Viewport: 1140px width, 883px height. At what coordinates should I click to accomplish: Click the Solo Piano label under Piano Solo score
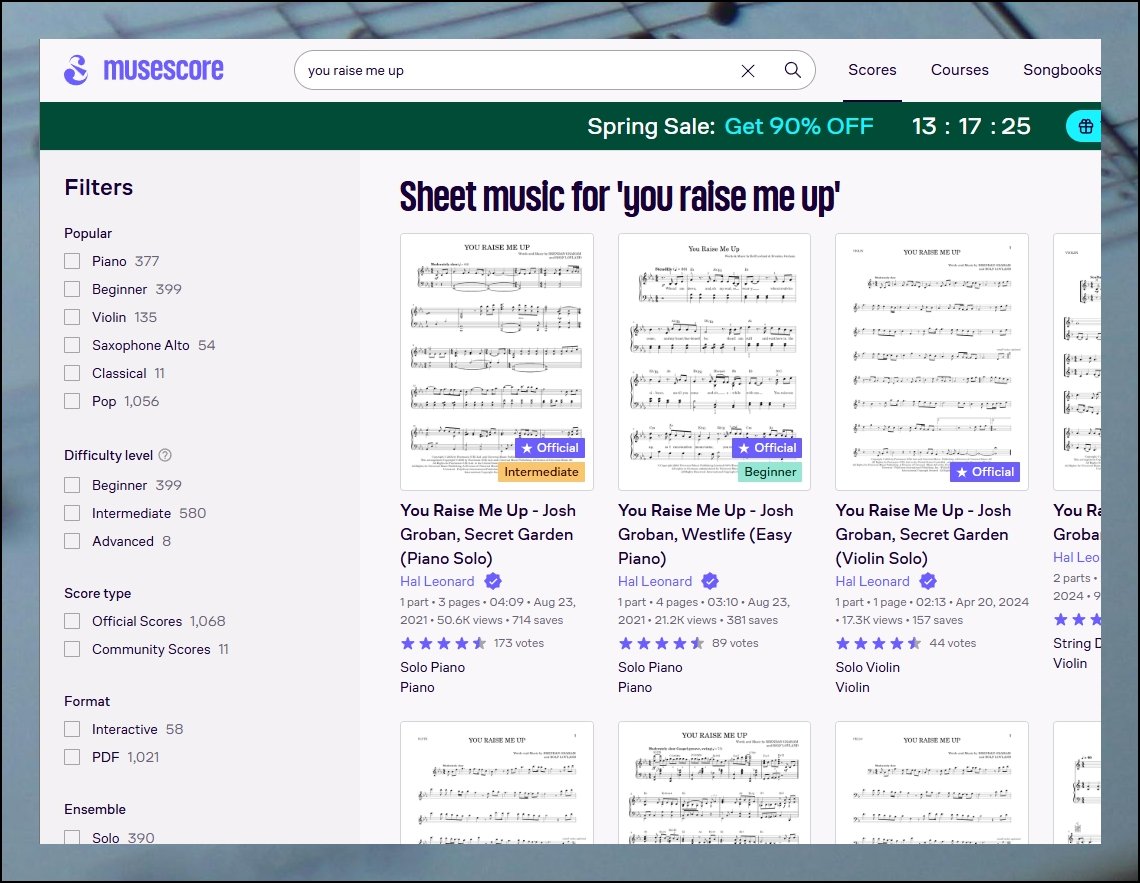(x=433, y=667)
